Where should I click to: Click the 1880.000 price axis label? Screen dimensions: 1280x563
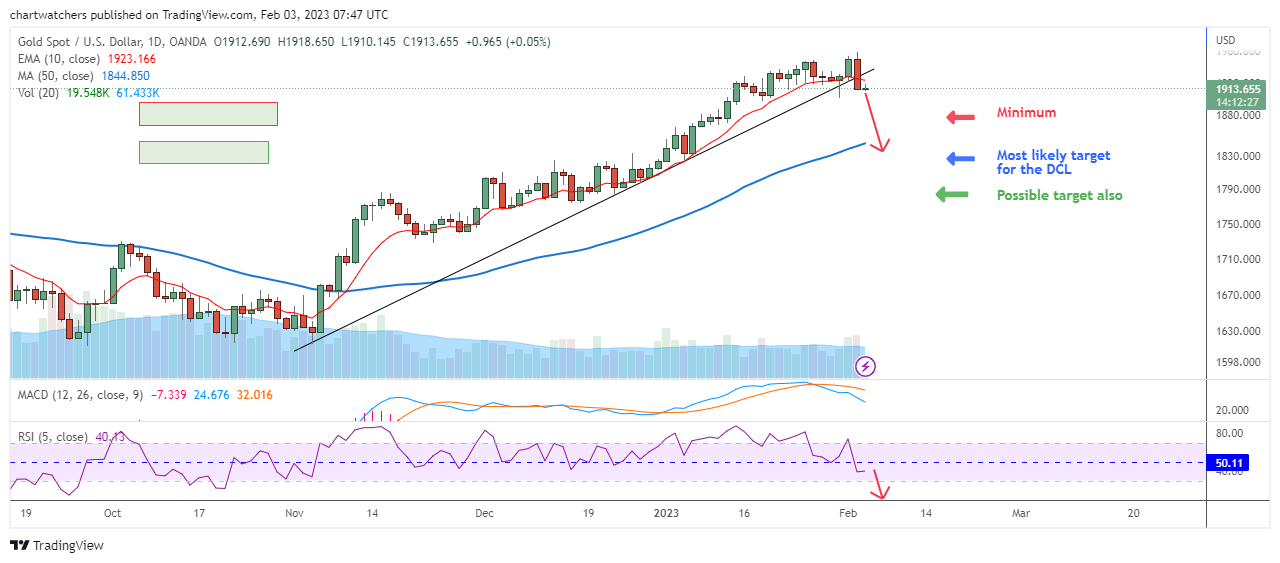point(1237,116)
